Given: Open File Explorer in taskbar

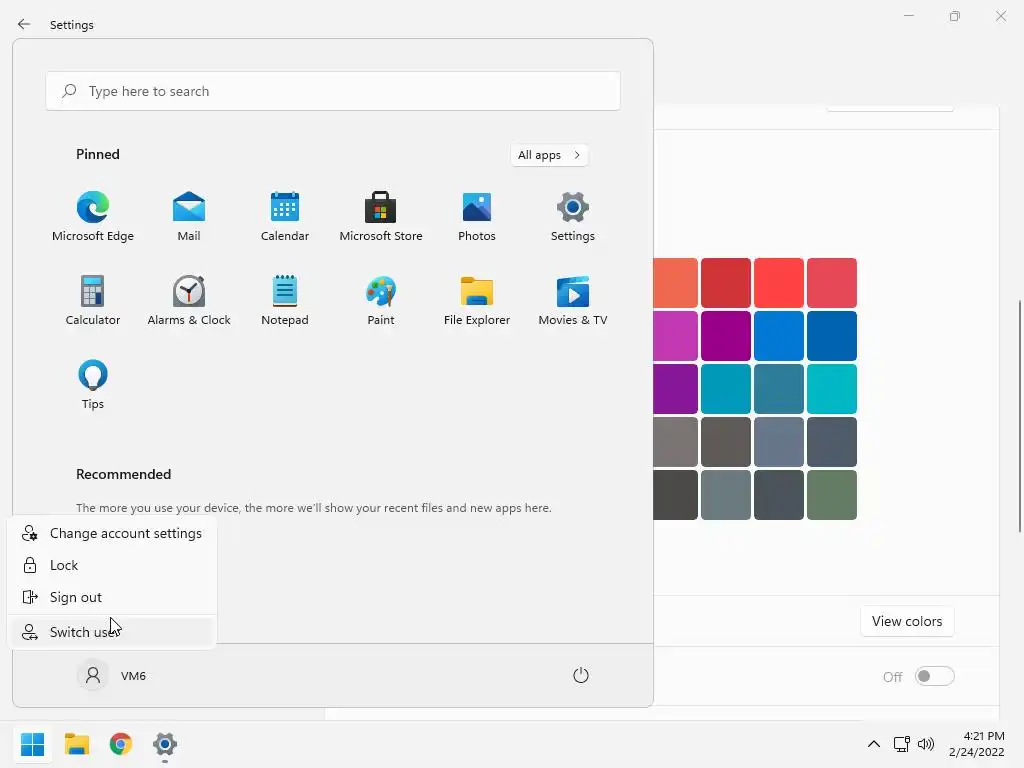Looking at the screenshot, I should (77, 744).
